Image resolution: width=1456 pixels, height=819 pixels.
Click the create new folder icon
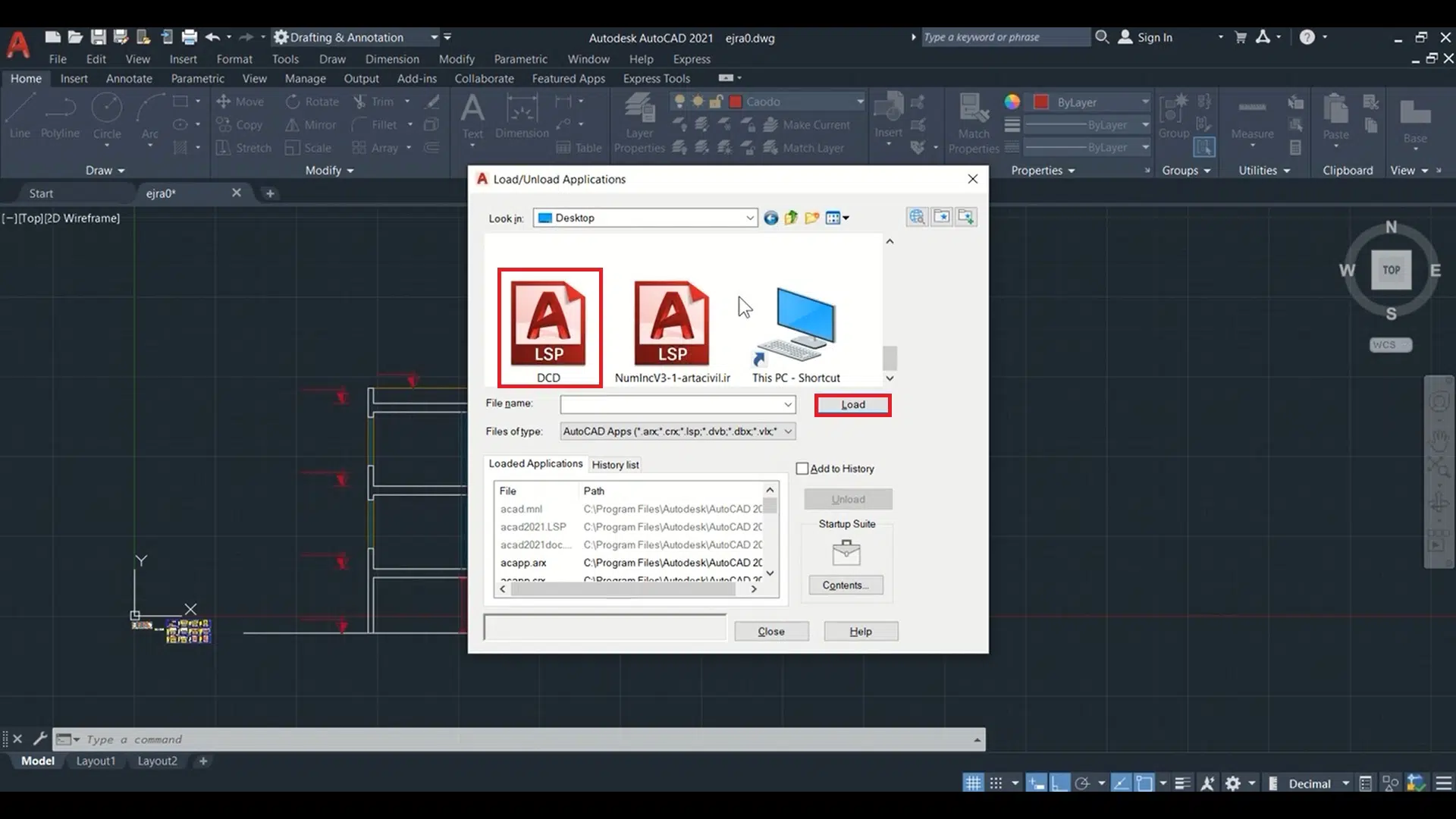pyautogui.click(x=811, y=218)
